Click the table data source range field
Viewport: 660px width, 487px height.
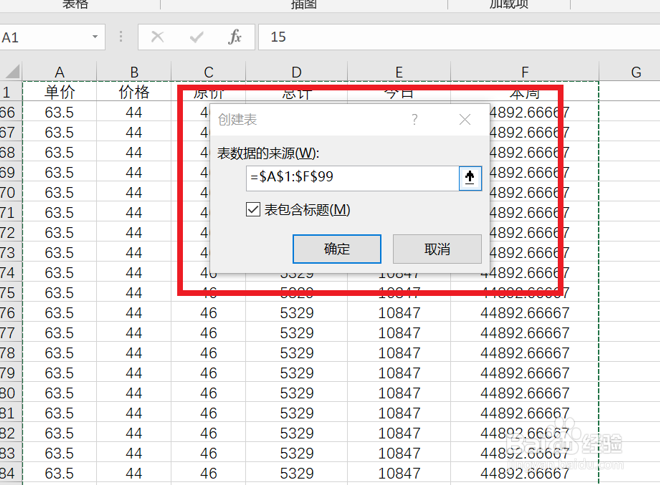point(353,178)
